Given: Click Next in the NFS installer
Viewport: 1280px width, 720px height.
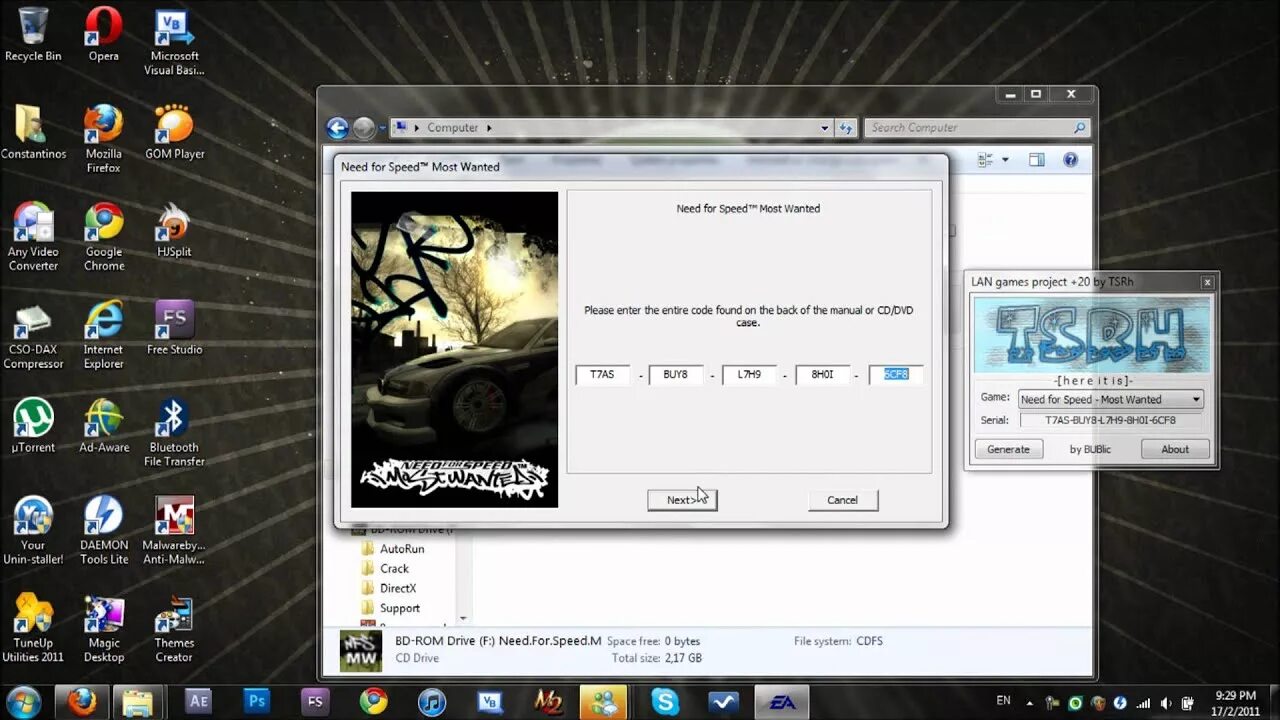Looking at the screenshot, I should pyautogui.click(x=682, y=500).
